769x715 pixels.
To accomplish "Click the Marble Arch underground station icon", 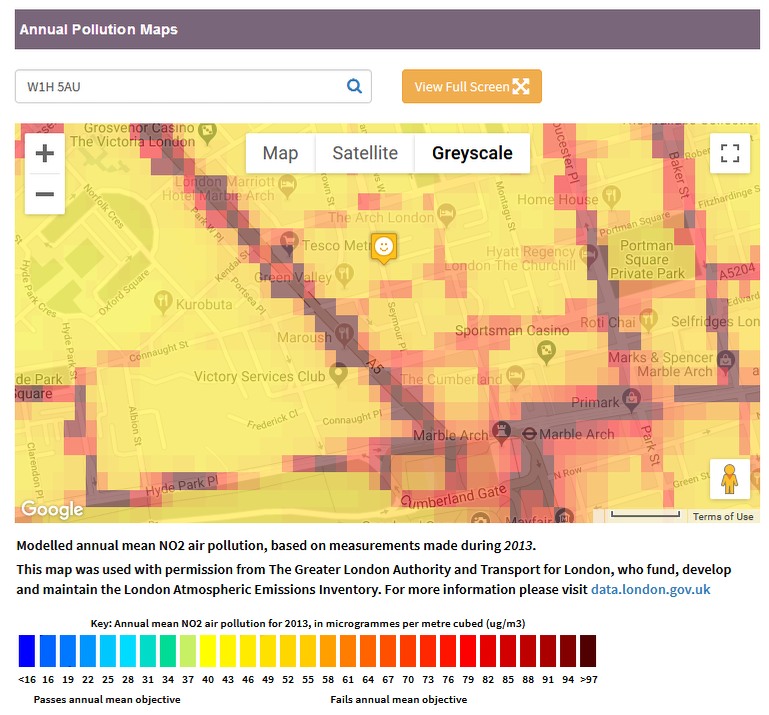I will [526, 435].
